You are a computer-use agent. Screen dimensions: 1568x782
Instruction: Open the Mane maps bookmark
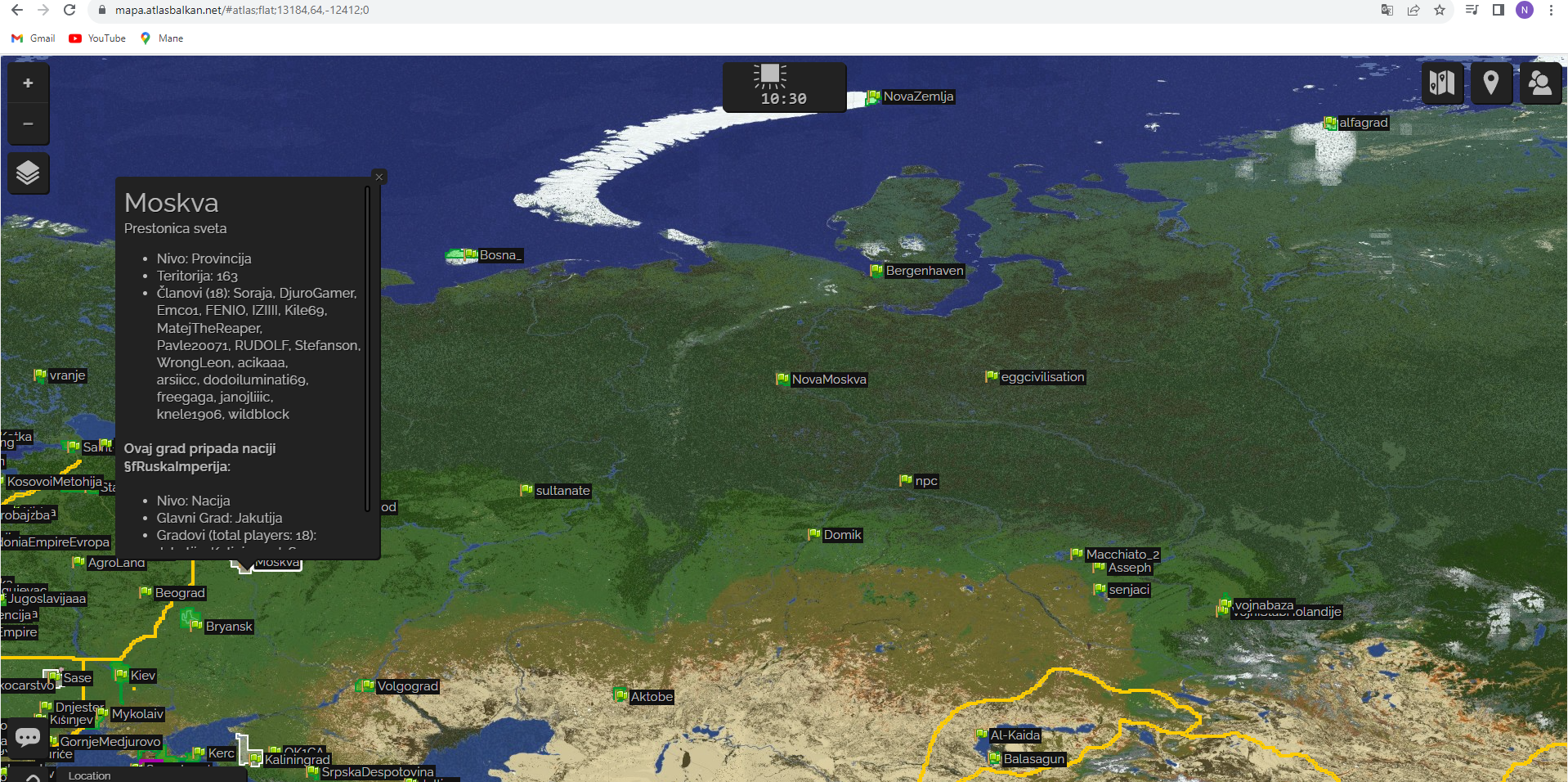pos(162,38)
